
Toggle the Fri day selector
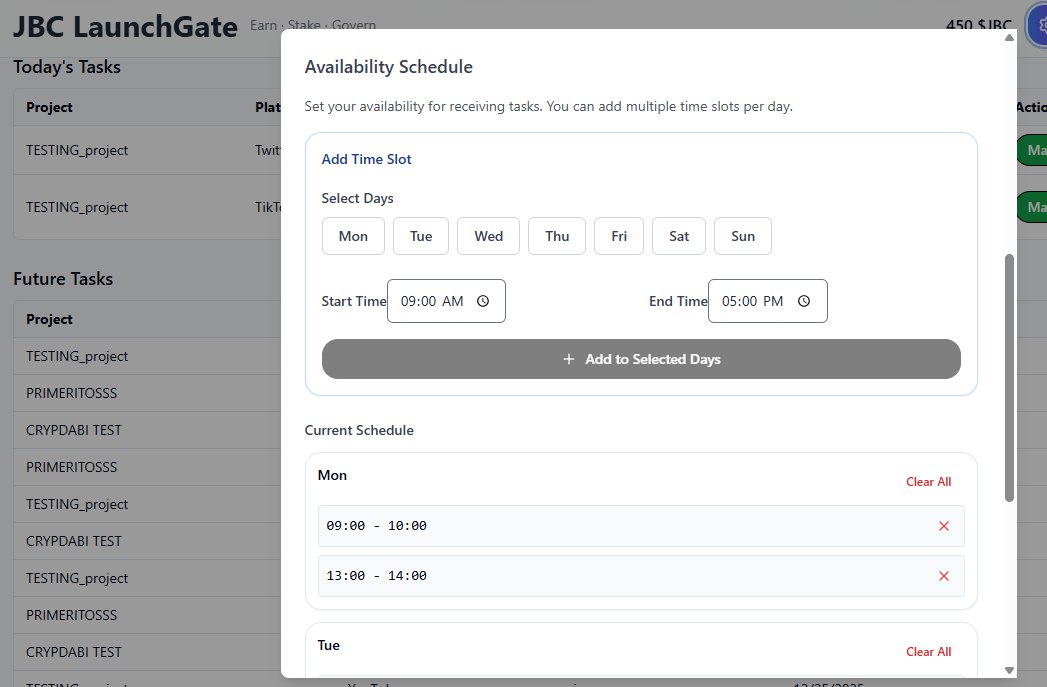pyautogui.click(x=619, y=236)
